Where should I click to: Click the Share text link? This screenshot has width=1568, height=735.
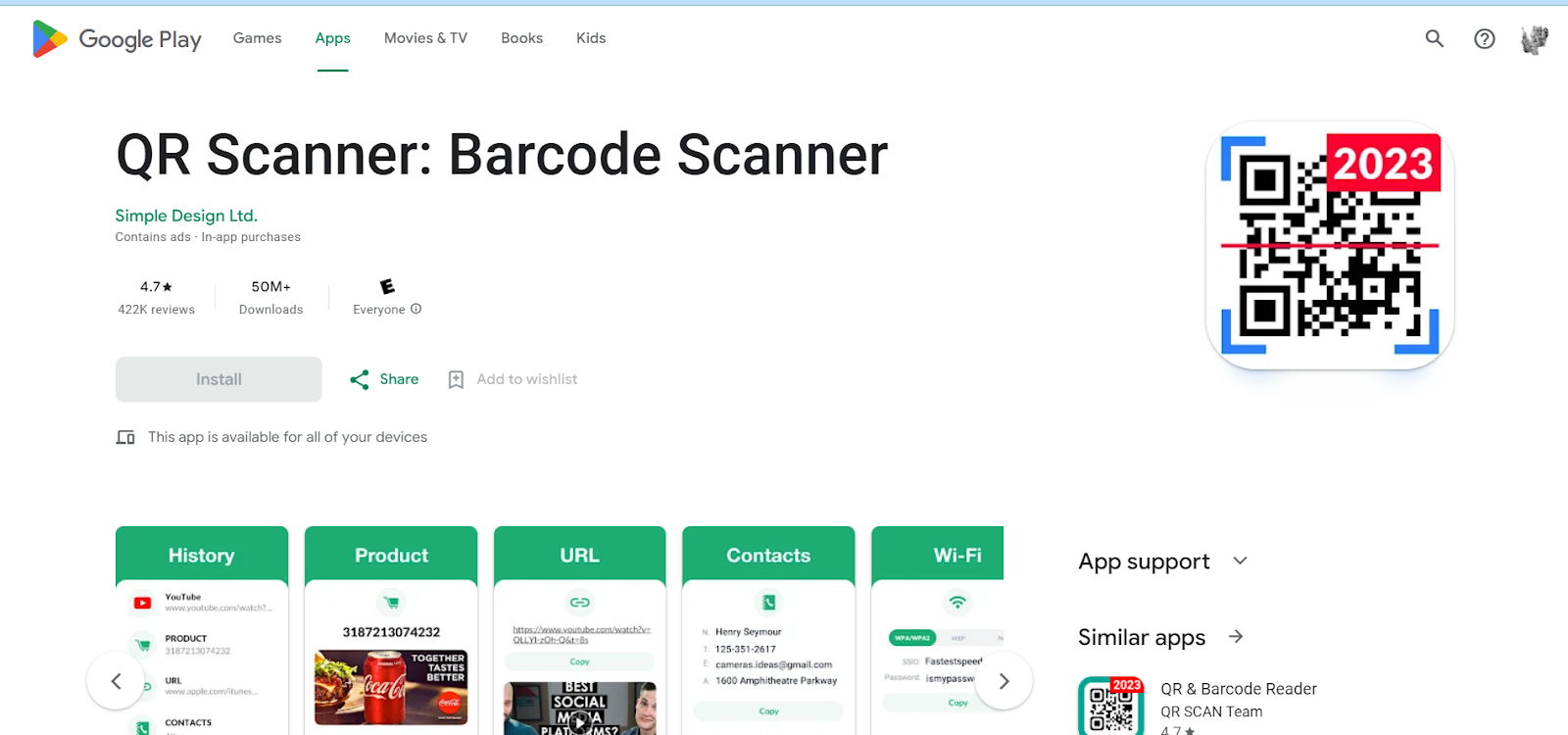click(399, 379)
